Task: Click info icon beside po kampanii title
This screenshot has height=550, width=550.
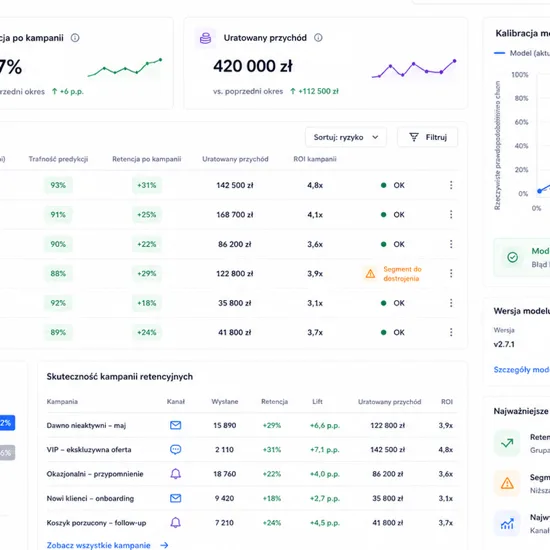Action: (x=75, y=38)
